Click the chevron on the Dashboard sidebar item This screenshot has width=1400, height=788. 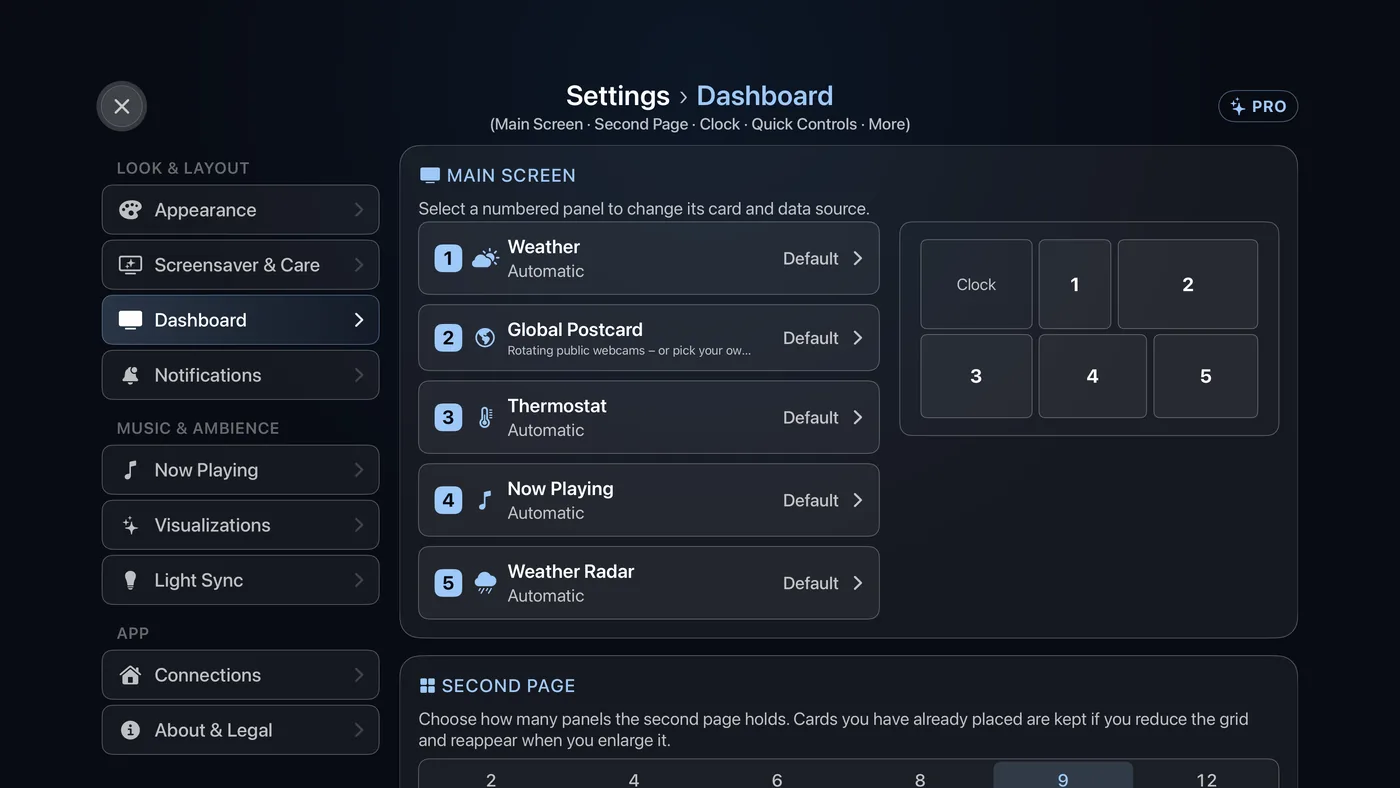(x=359, y=320)
